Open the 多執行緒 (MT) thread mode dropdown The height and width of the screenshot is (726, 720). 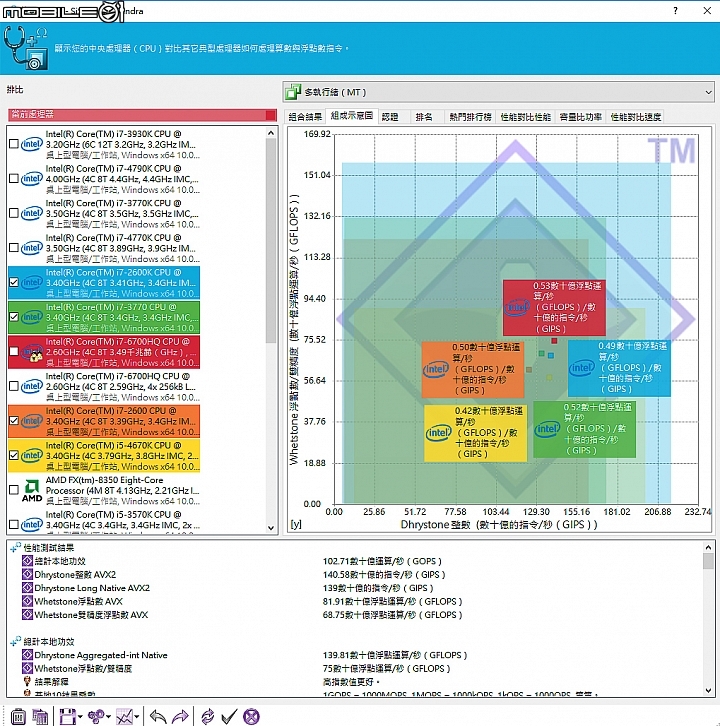[498, 92]
